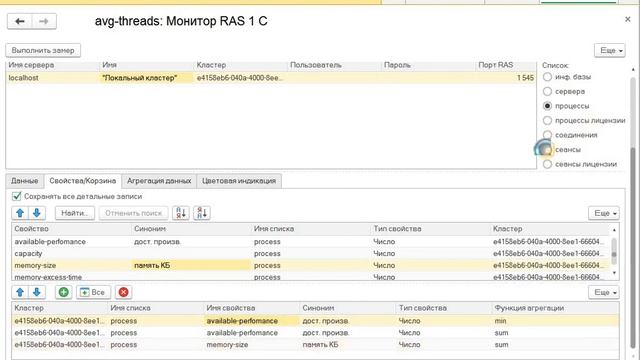The width and height of the screenshot is (640, 360).
Task: Click память КБ synonym cell highlighted
Action: [191, 265]
